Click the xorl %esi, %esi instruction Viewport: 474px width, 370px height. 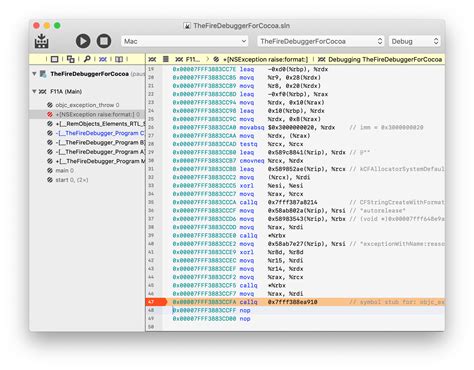click(x=271, y=186)
